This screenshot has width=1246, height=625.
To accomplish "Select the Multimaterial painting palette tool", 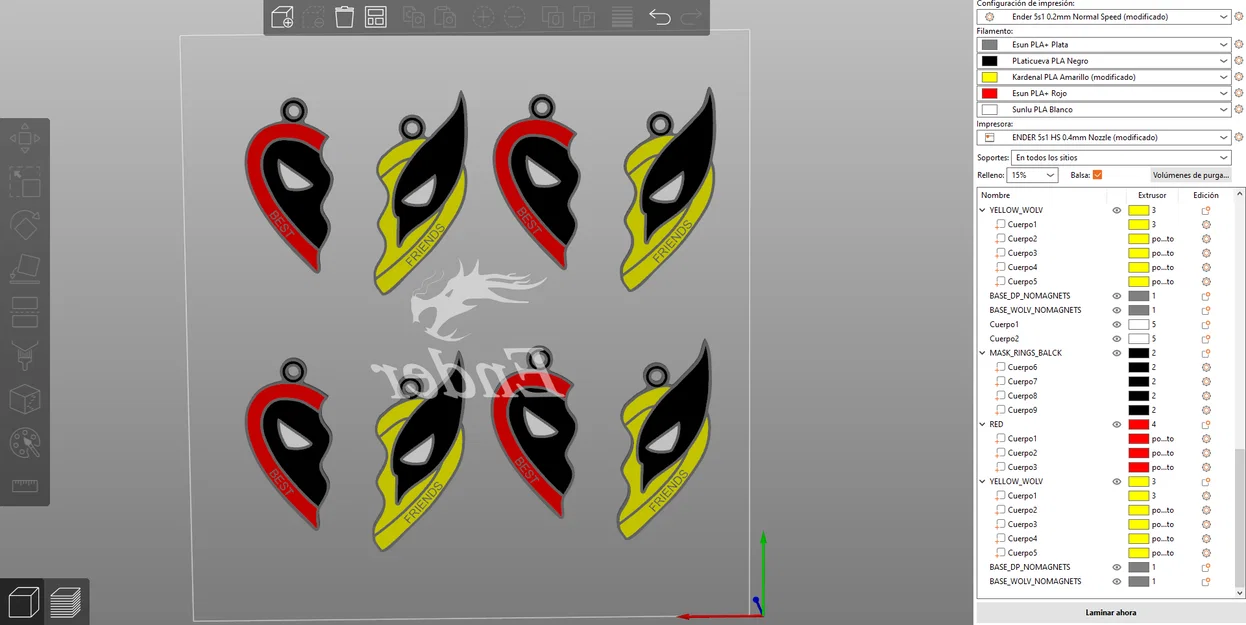I will [x=24, y=443].
